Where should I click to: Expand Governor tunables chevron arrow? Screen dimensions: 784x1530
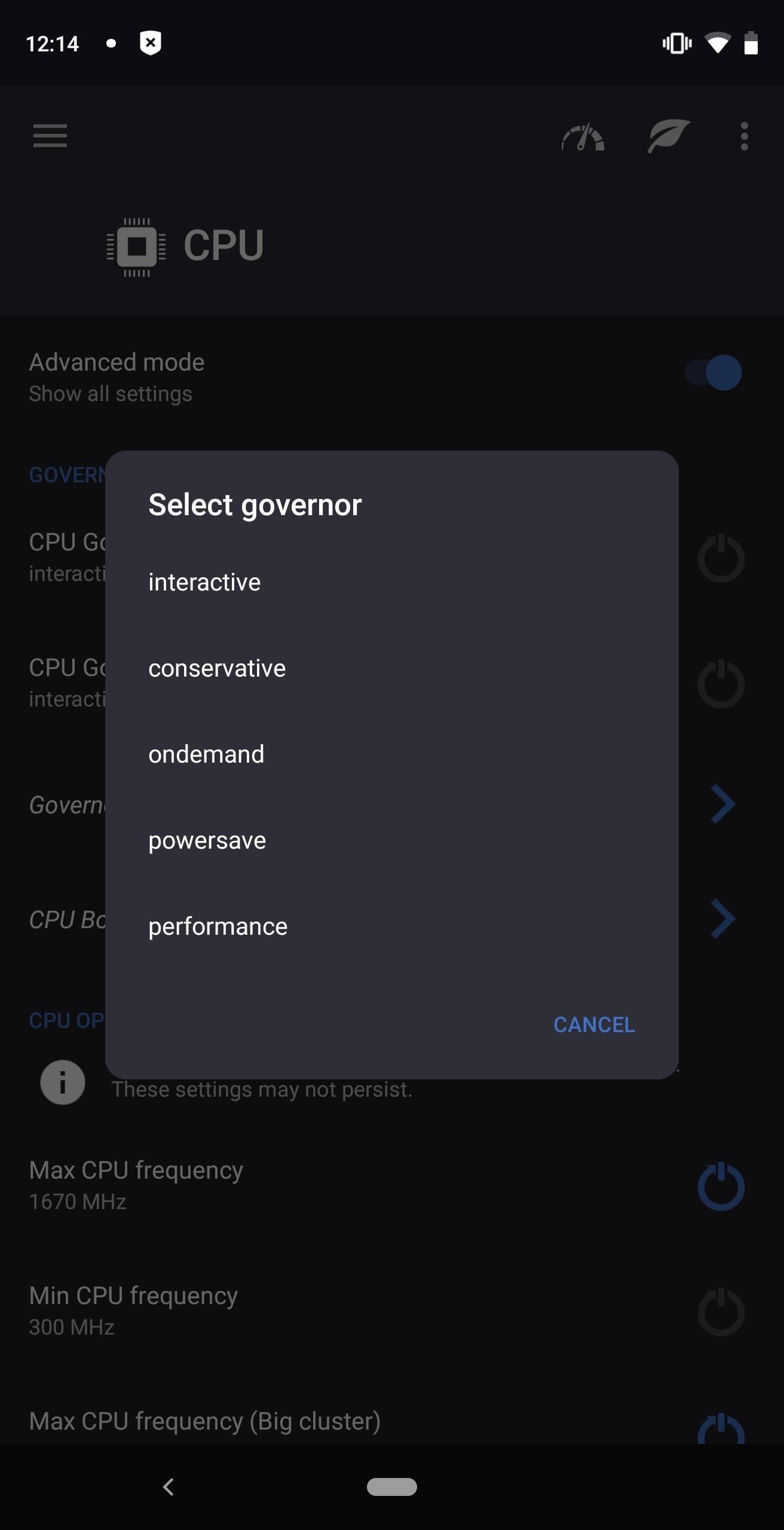coord(723,804)
